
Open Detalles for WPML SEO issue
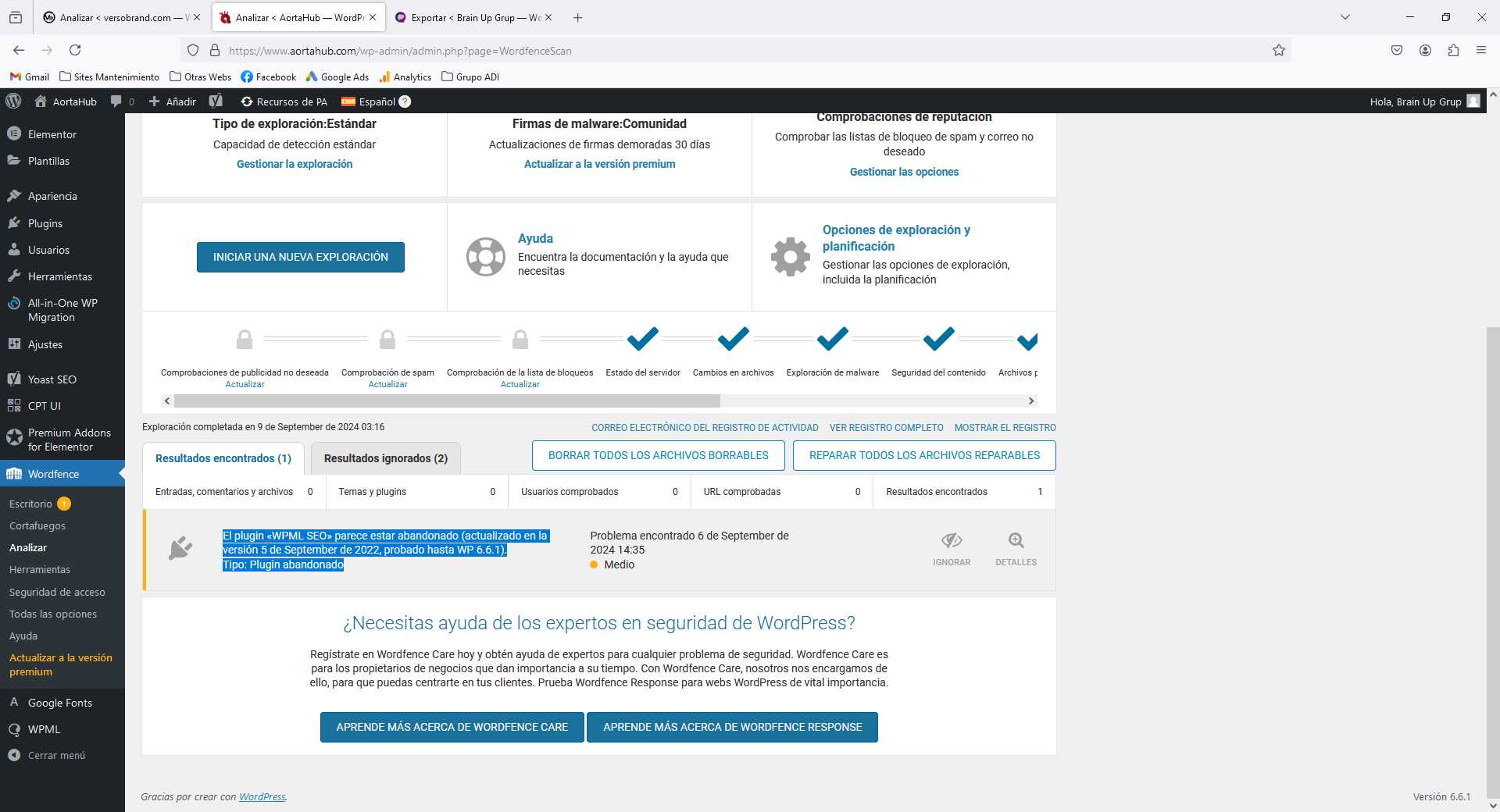click(x=1016, y=550)
